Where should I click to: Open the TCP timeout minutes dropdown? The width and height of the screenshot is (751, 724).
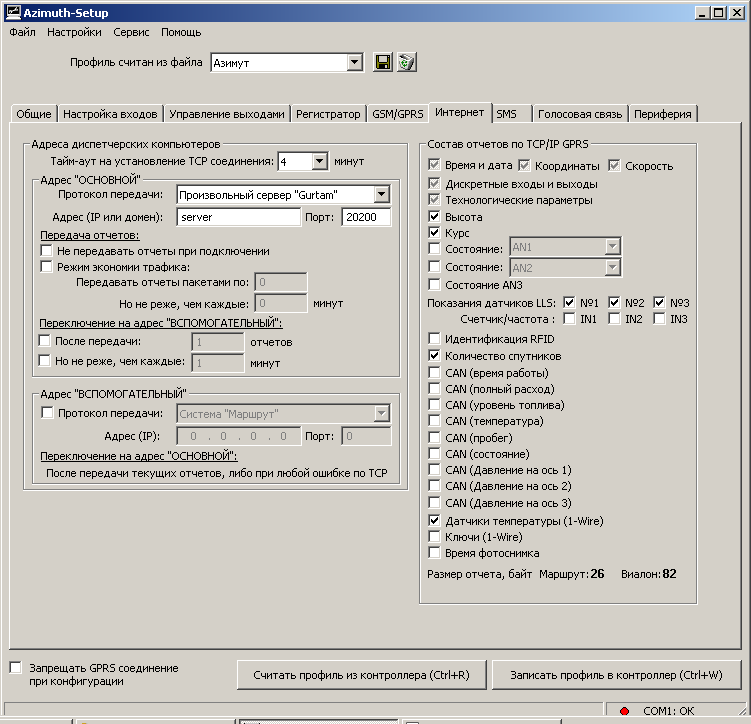[x=319, y=161]
